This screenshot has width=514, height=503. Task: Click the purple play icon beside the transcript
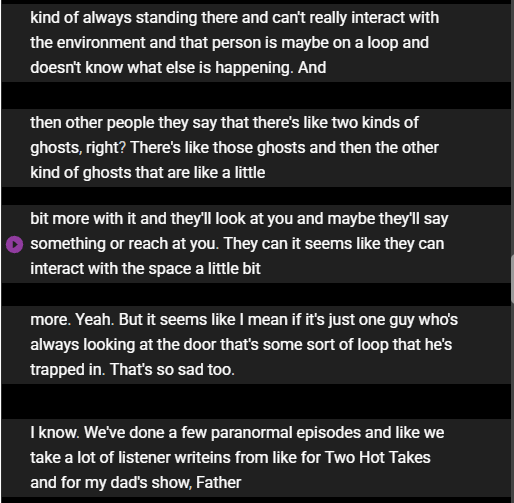pos(14,244)
